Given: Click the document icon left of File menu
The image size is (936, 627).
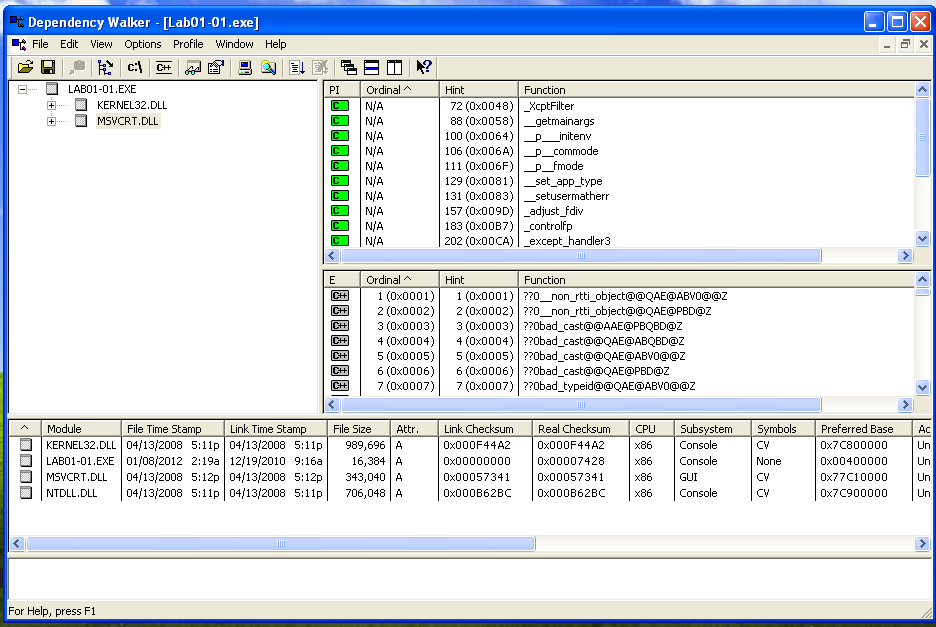Looking at the screenshot, I should (19, 44).
